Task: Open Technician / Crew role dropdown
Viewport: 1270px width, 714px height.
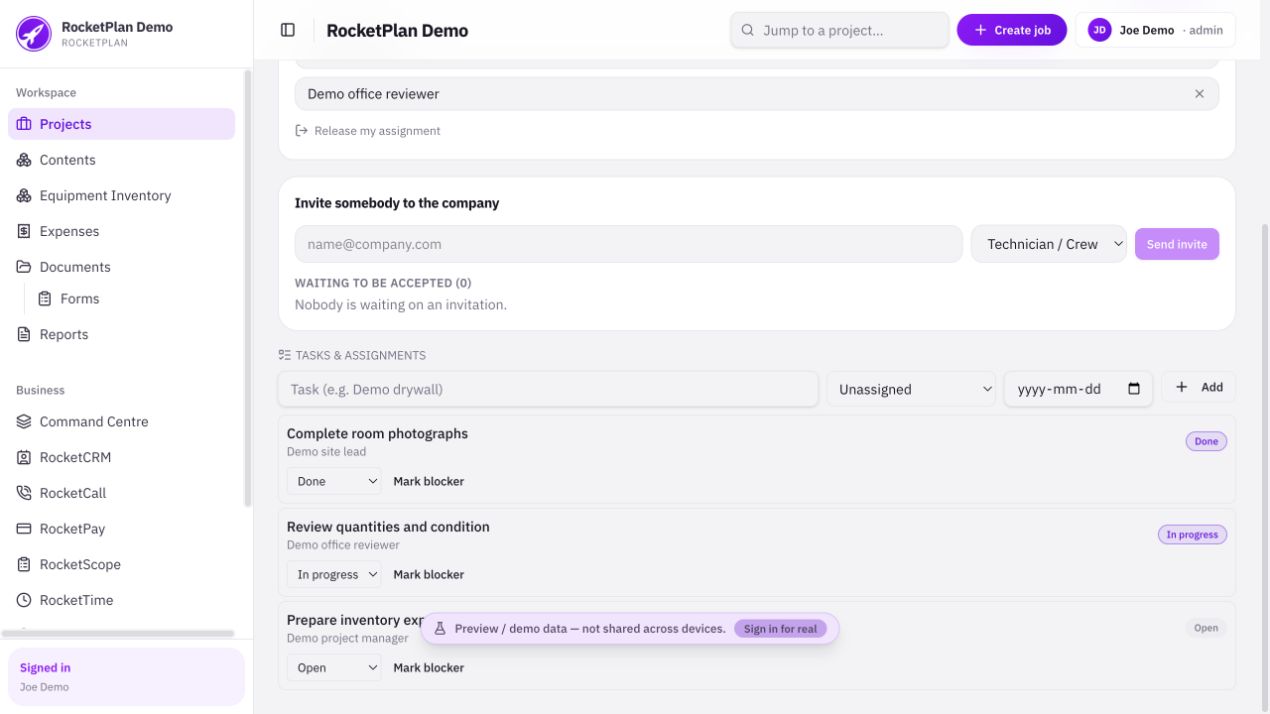Action: point(1048,244)
